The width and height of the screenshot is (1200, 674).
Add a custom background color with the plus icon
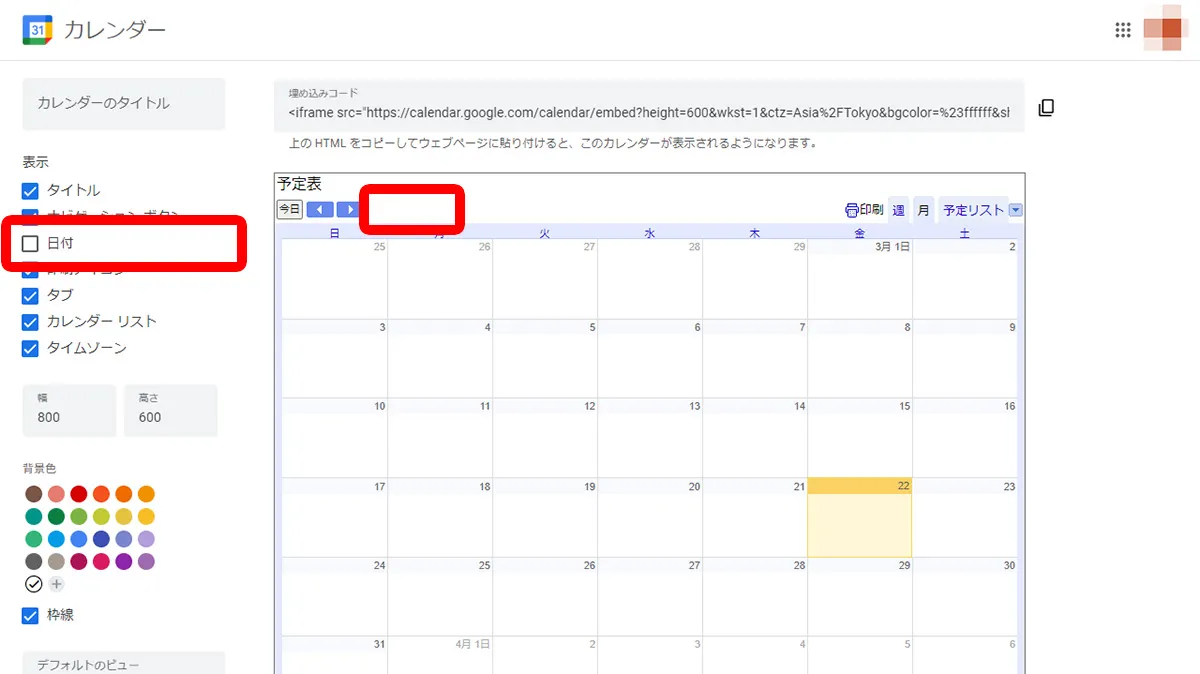coord(56,583)
